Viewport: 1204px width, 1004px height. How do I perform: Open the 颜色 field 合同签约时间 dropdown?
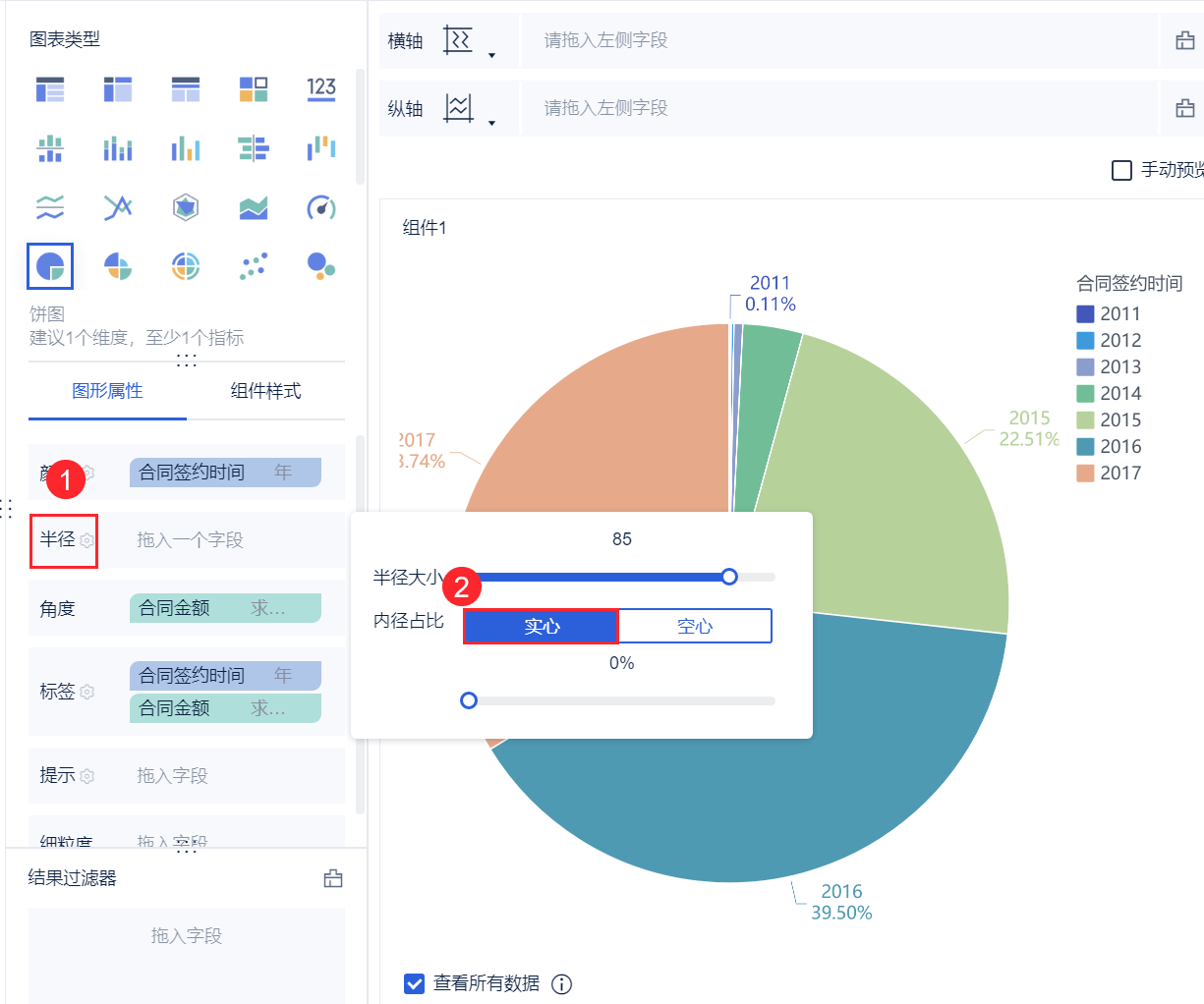pos(225,473)
